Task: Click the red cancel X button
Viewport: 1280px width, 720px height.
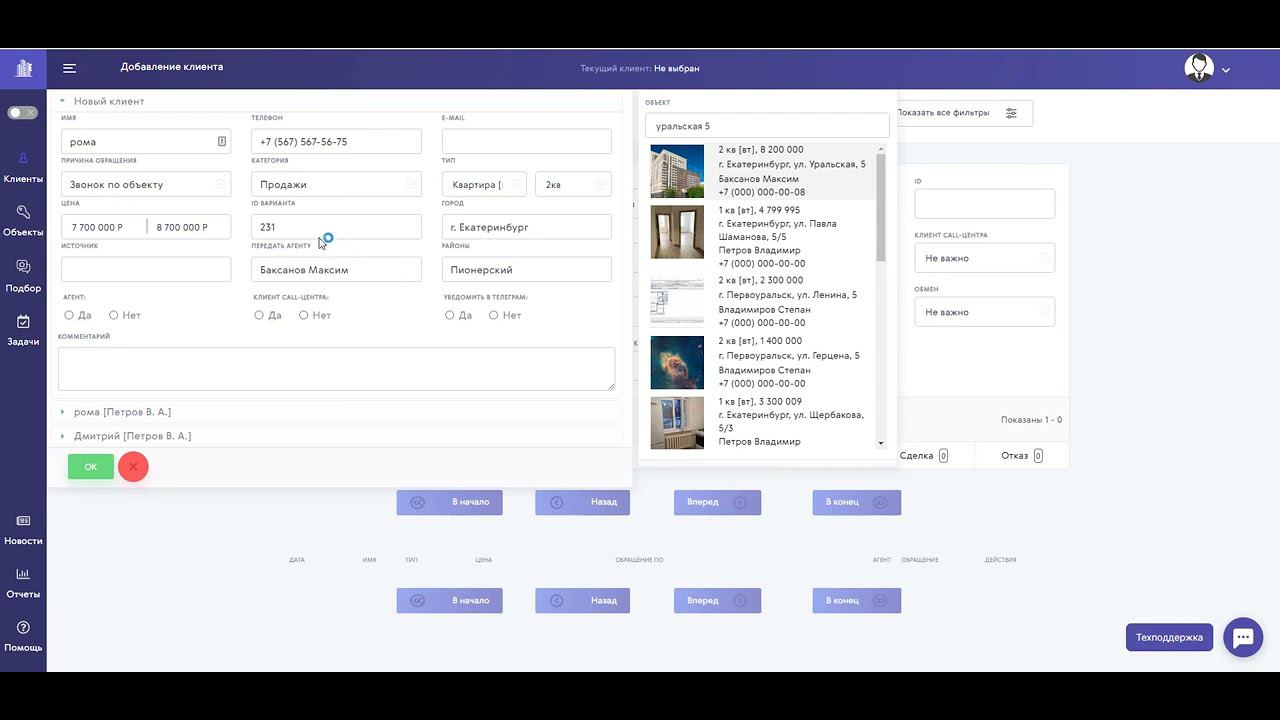Action: 133,467
